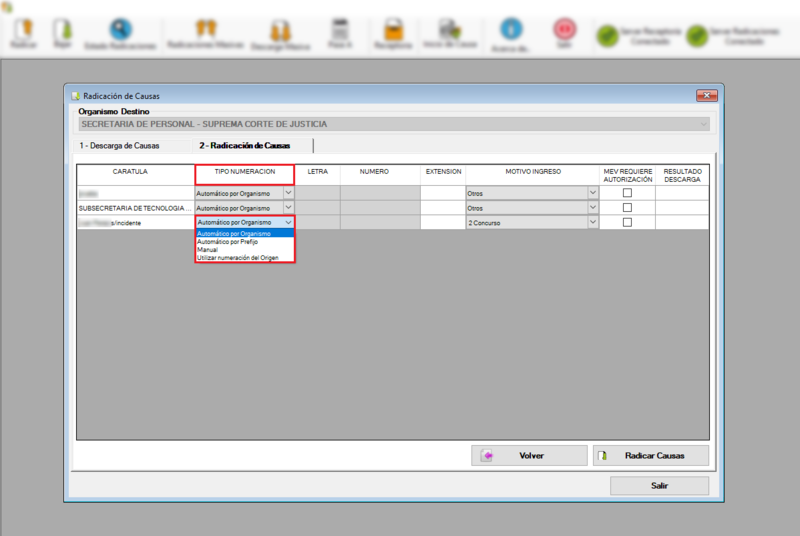The width and height of the screenshot is (800, 536).
Task: Click the Radicar Causas button
Action: (651, 455)
